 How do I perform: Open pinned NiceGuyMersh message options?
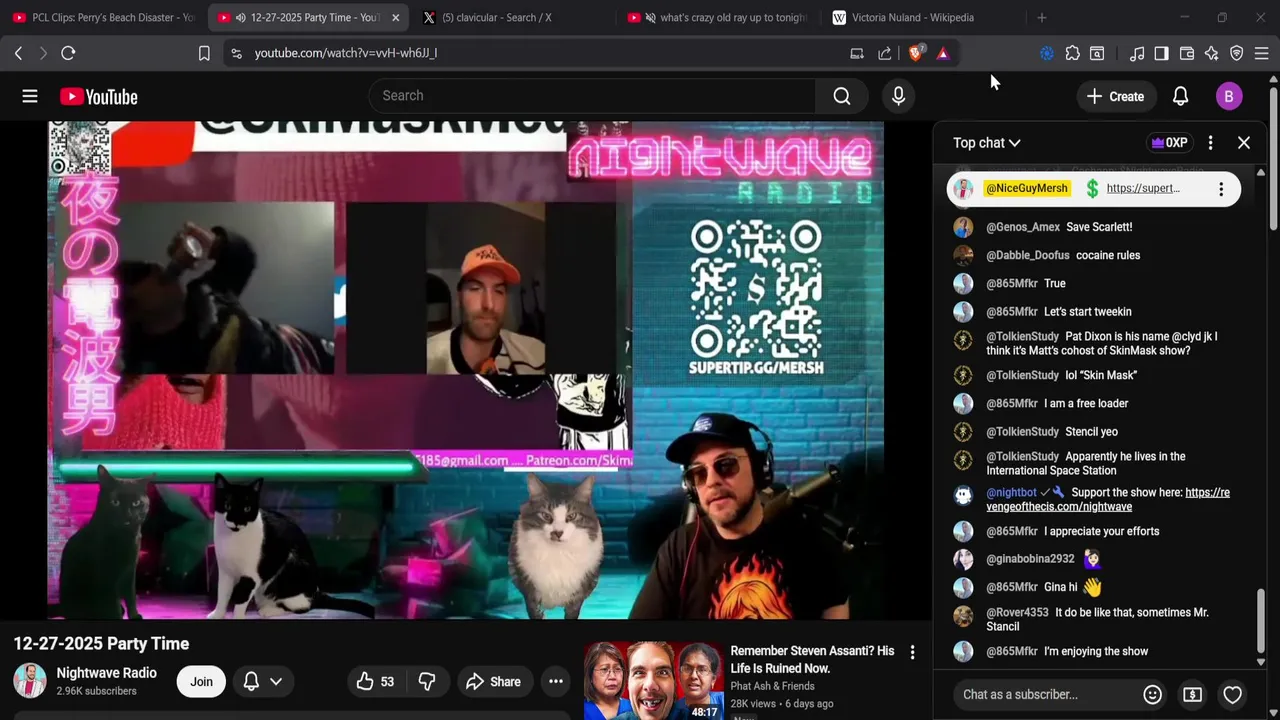coord(1221,188)
